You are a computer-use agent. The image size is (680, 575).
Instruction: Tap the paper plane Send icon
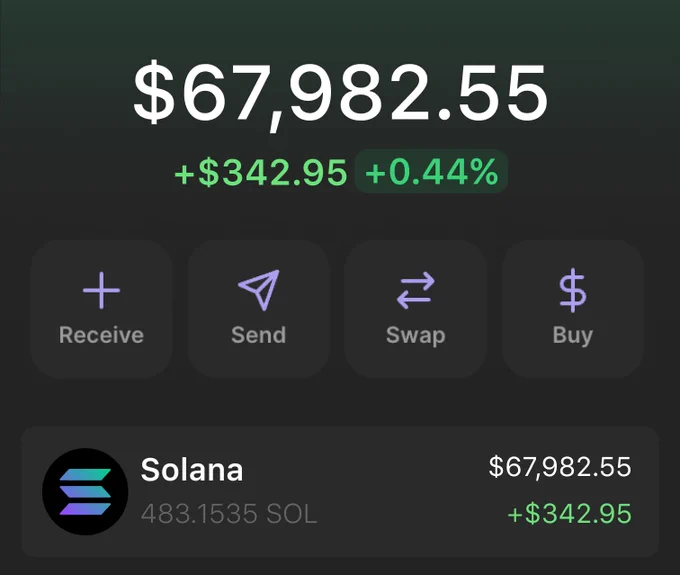point(259,290)
